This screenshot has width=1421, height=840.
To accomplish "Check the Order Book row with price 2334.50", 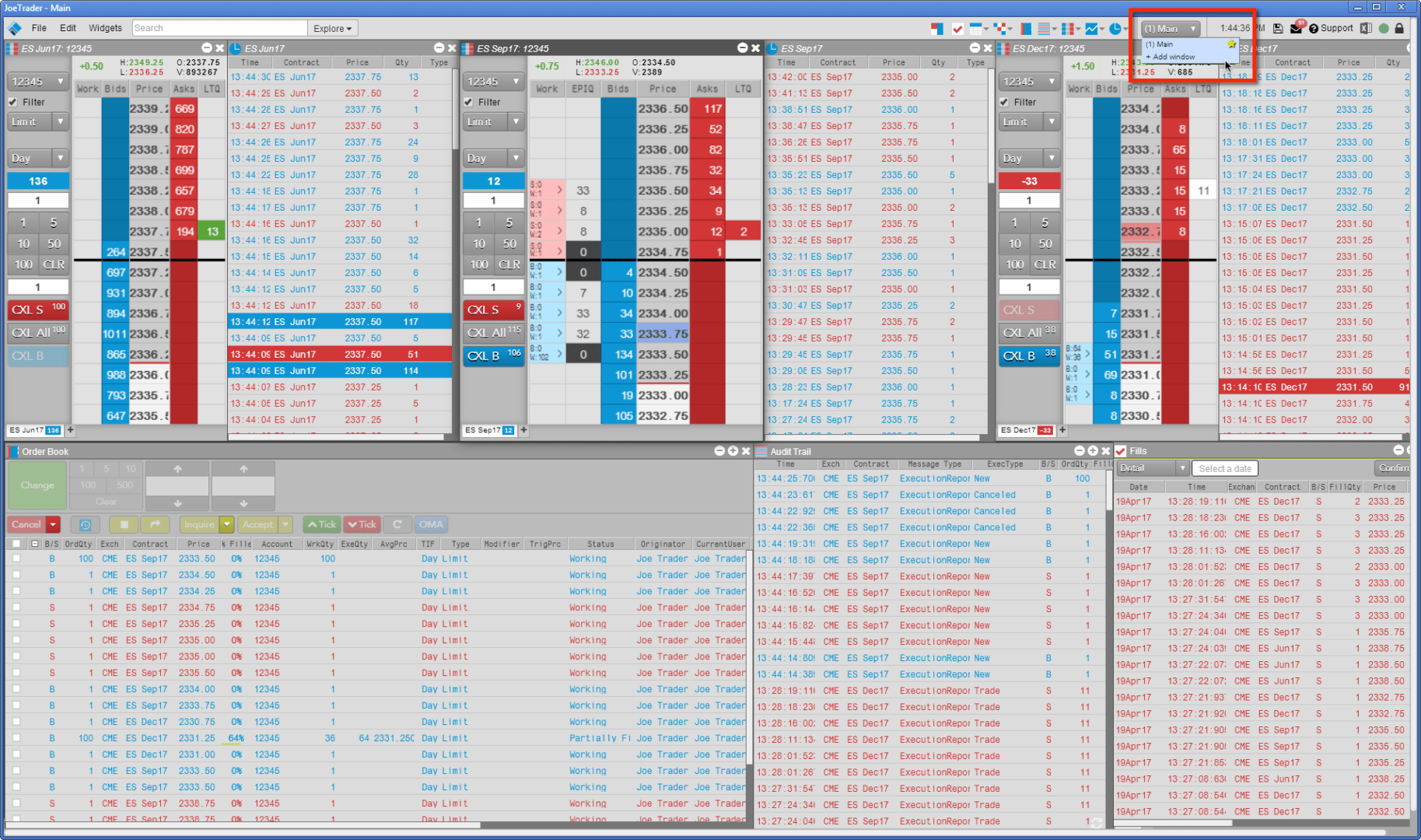I will (x=16, y=575).
